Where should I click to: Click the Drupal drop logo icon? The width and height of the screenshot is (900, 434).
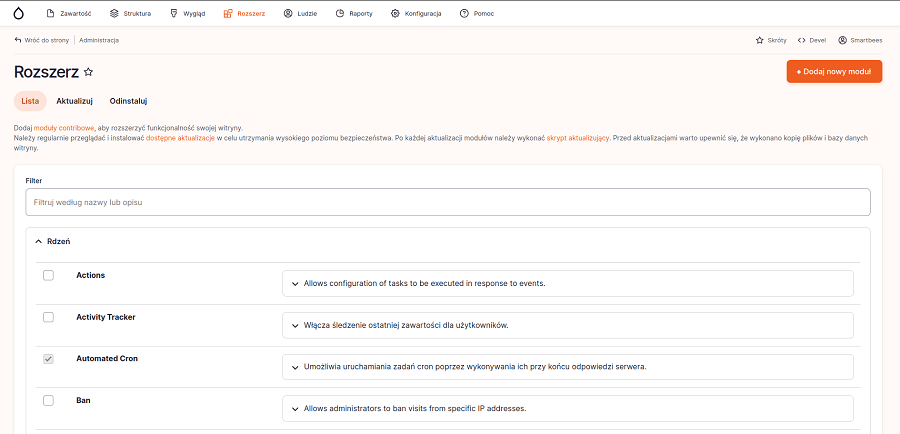pos(18,13)
